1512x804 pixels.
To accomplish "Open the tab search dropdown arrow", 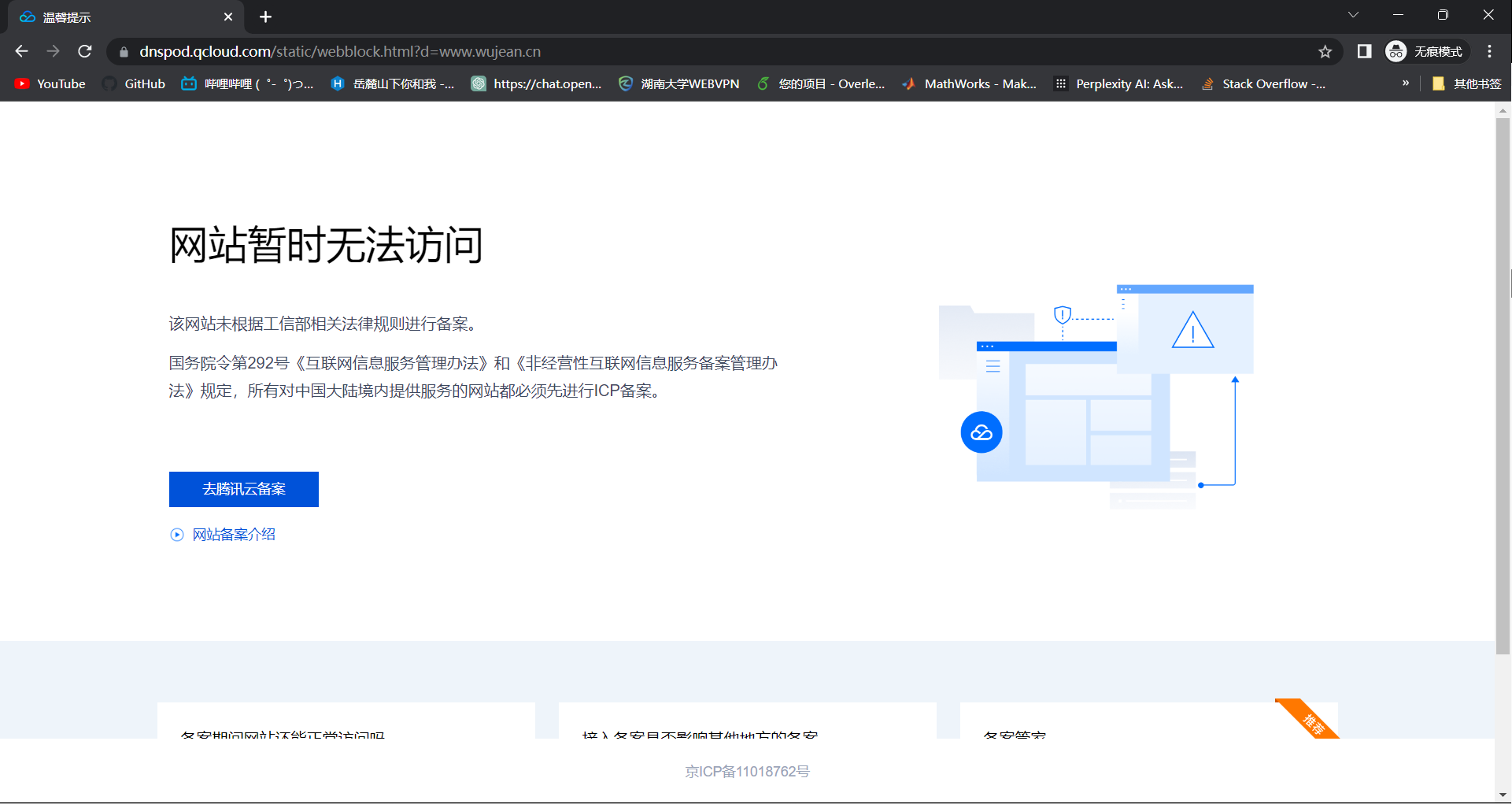I will pos(1354,15).
